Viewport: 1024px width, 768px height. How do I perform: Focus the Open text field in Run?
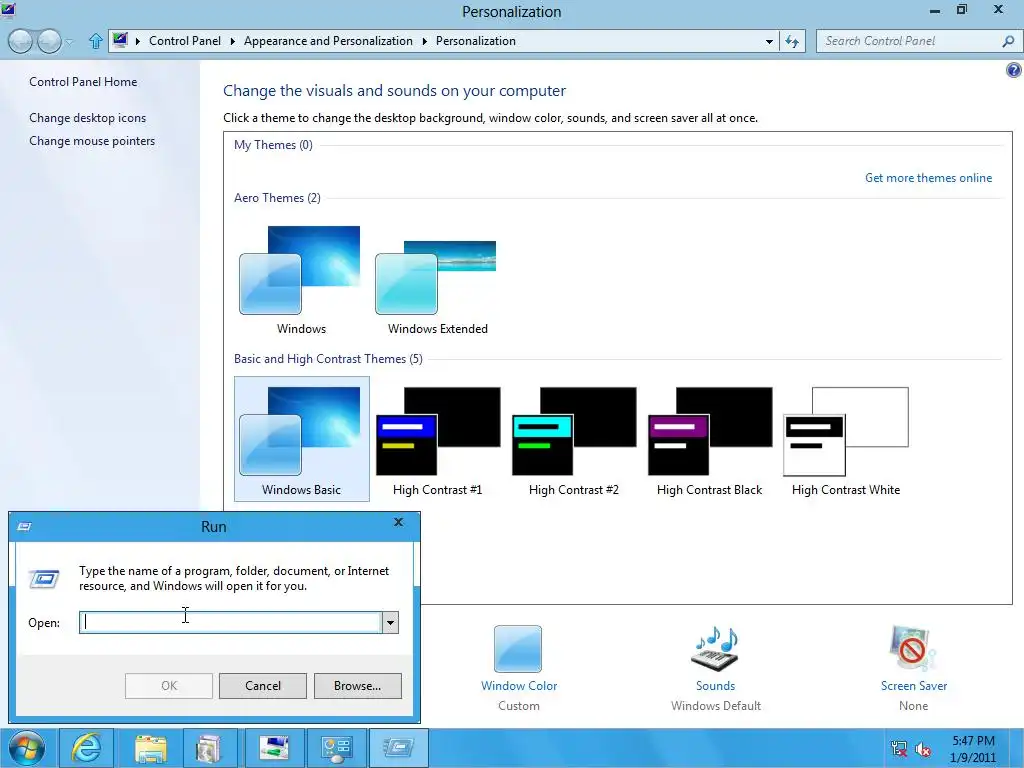click(231, 622)
